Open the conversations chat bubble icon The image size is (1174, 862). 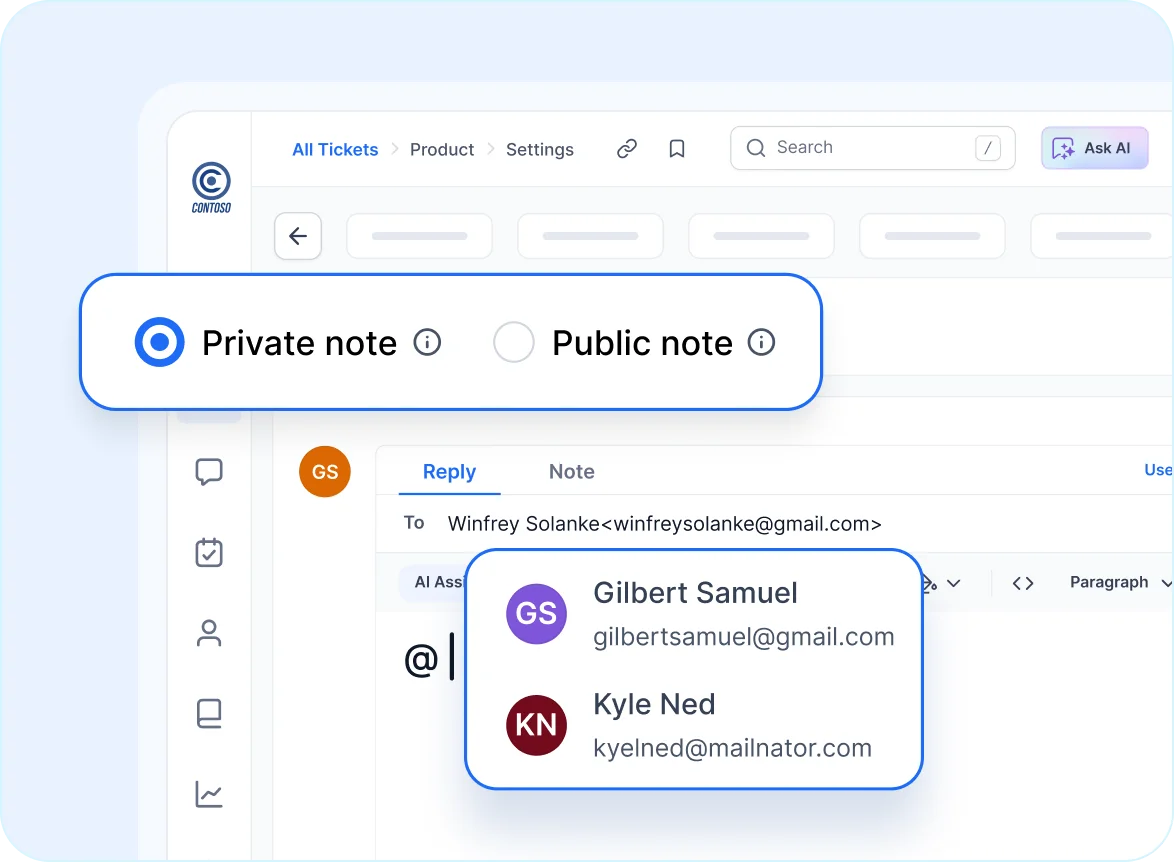(x=209, y=471)
